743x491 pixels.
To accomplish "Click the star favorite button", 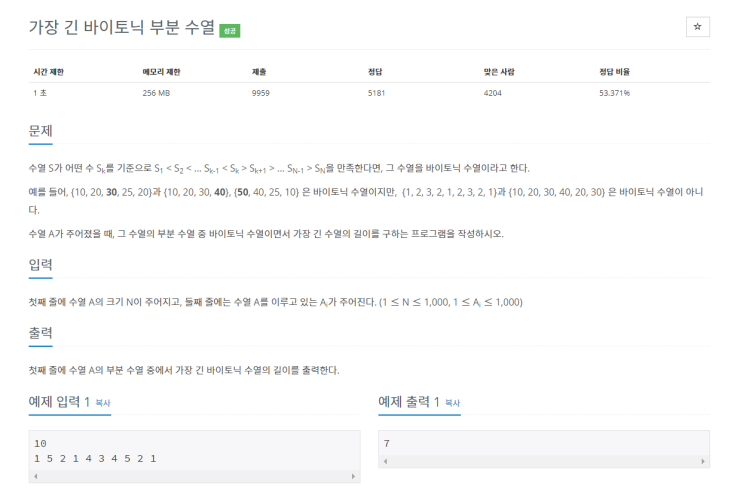I will pos(698,27).
